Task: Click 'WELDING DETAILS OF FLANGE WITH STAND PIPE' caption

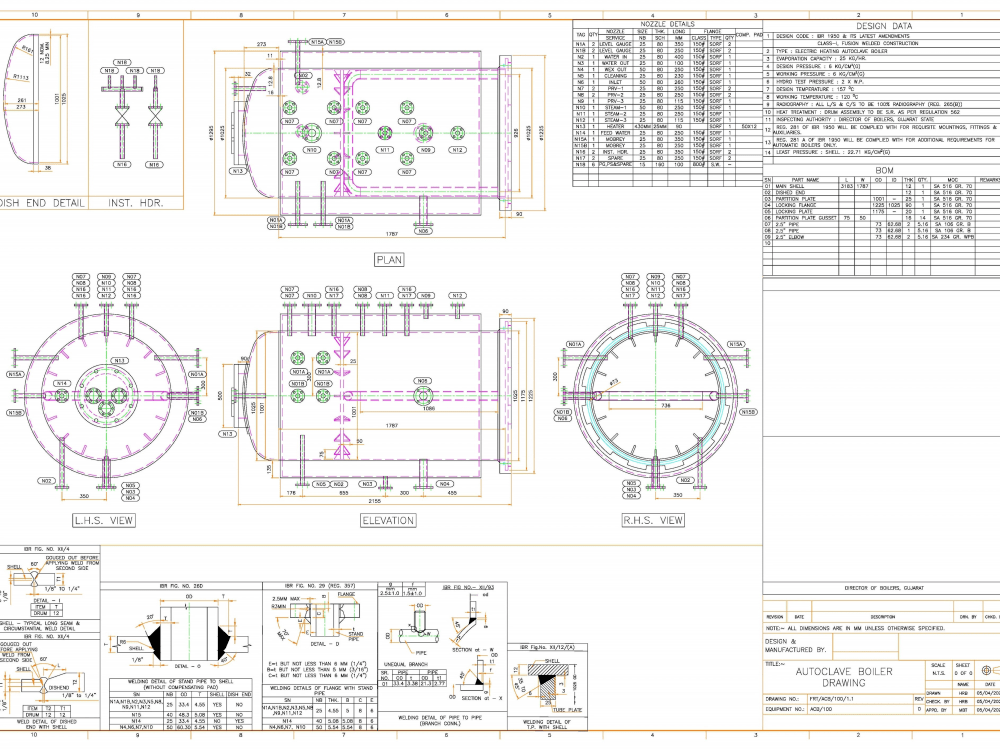Action: tap(320, 690)
